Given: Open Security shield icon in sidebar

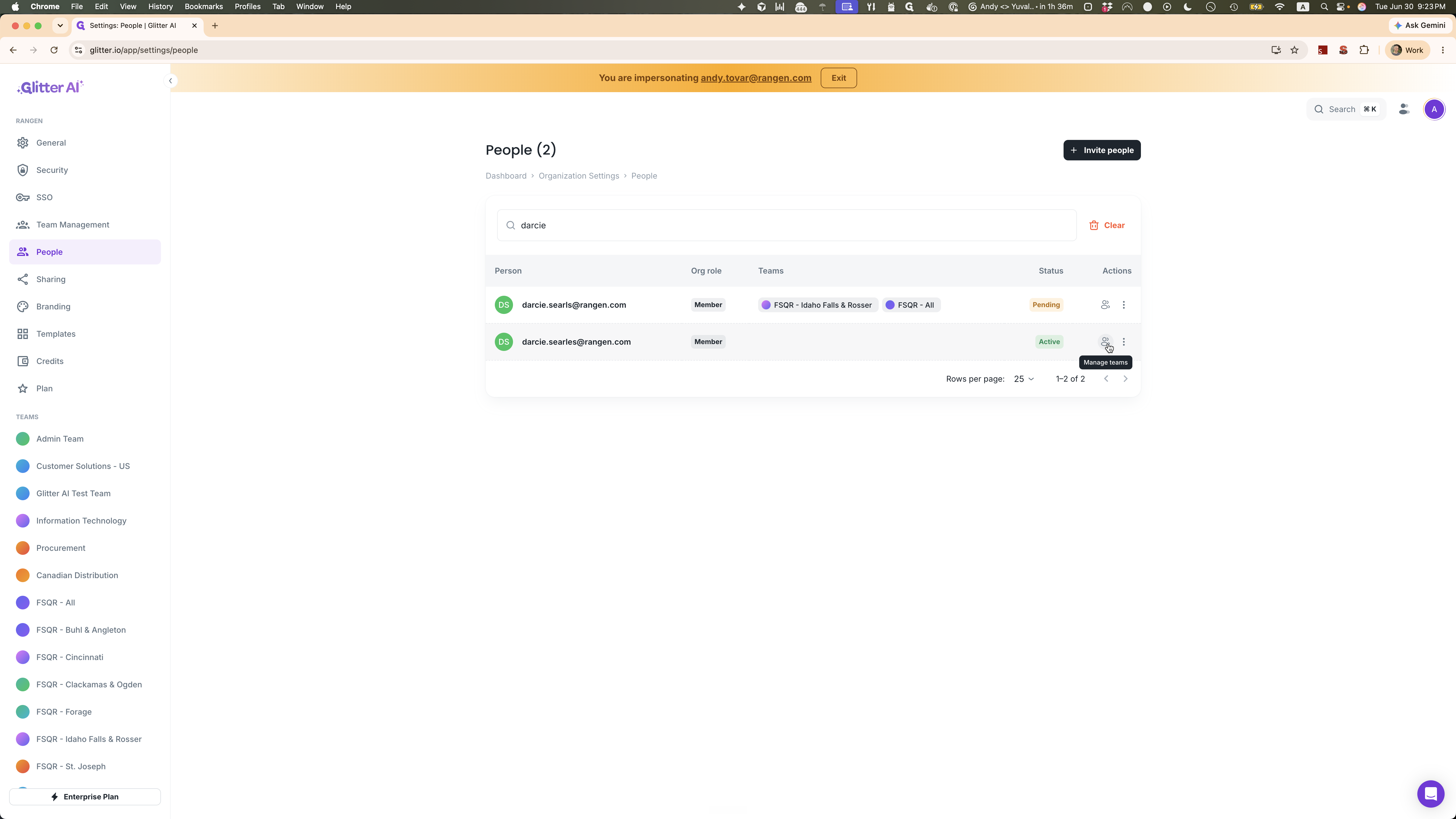Looking at the screenshot, I should pyautogui.click(x=23, y=170).
